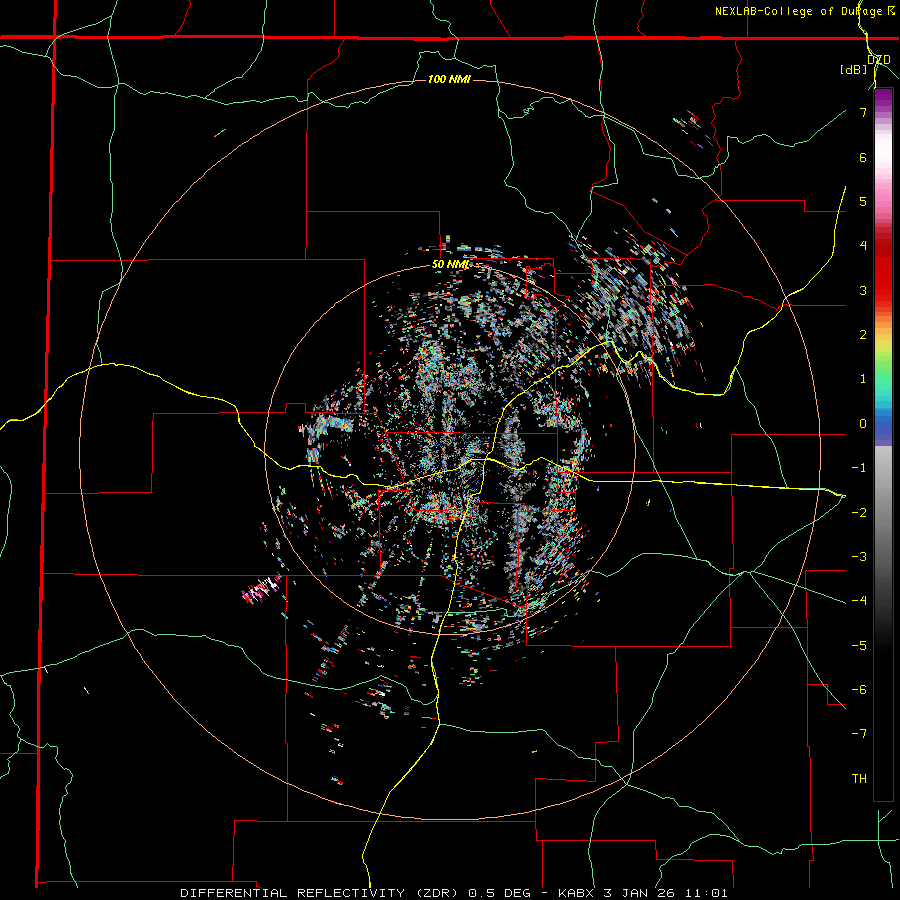Click the TH label on the color scale
The height and width of the screenshot is (900, 900).
(859, 778)
